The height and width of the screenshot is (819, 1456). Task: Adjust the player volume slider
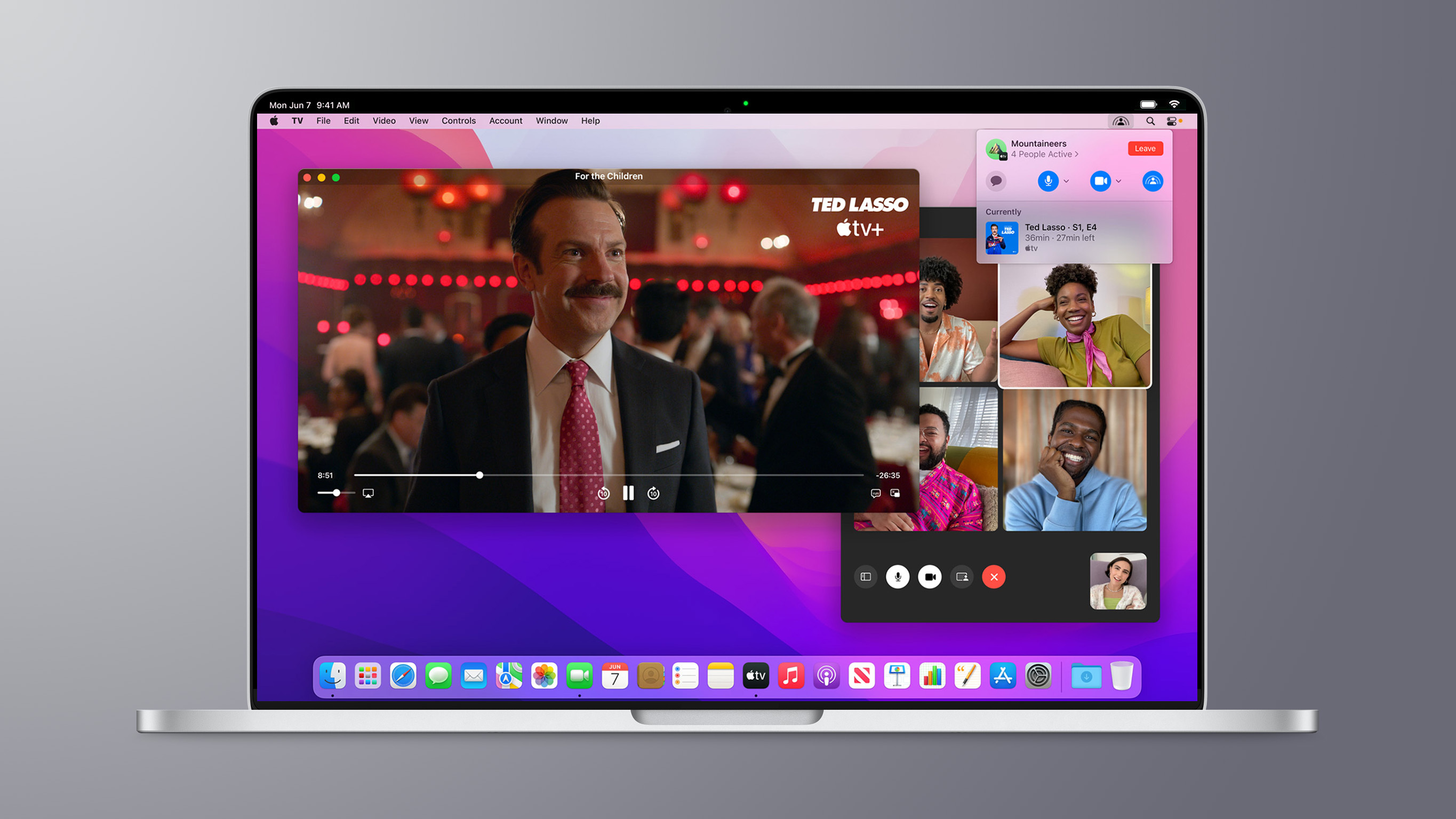337,493
